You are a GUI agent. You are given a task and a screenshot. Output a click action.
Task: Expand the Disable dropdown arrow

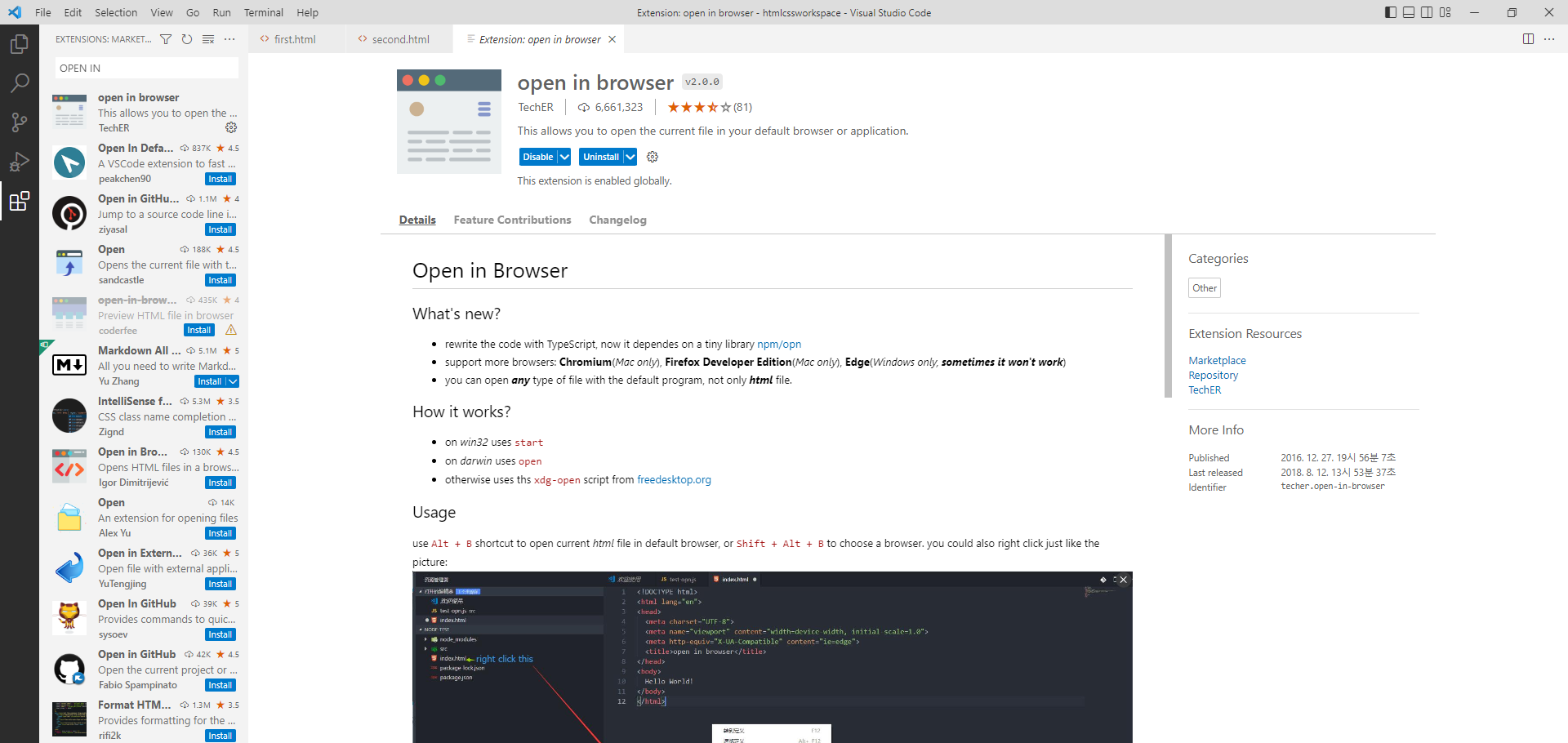[564, 157]
